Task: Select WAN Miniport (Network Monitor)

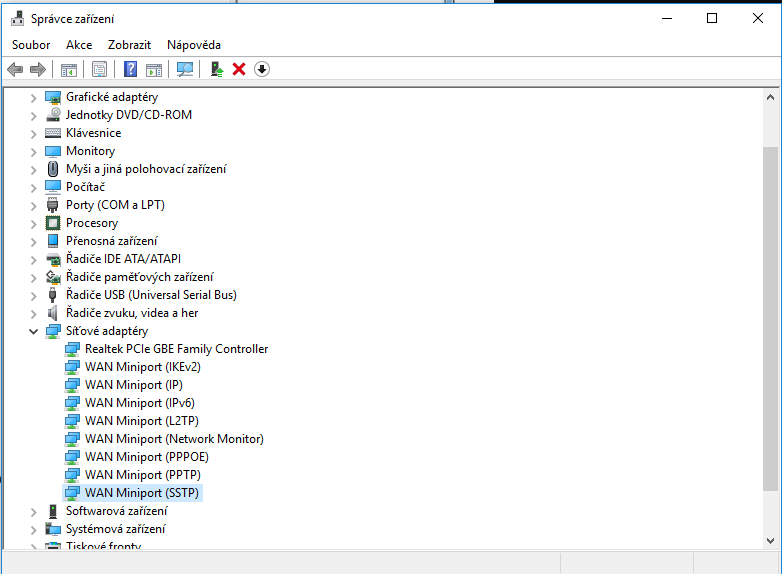Action: click(x=174, y=439)
